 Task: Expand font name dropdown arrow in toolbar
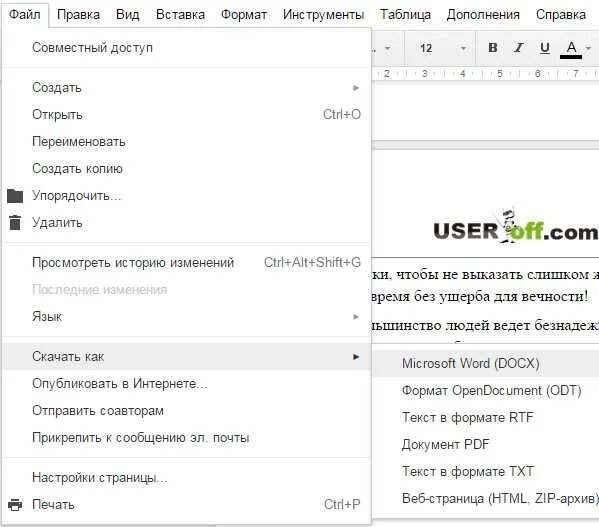[387, 48]
